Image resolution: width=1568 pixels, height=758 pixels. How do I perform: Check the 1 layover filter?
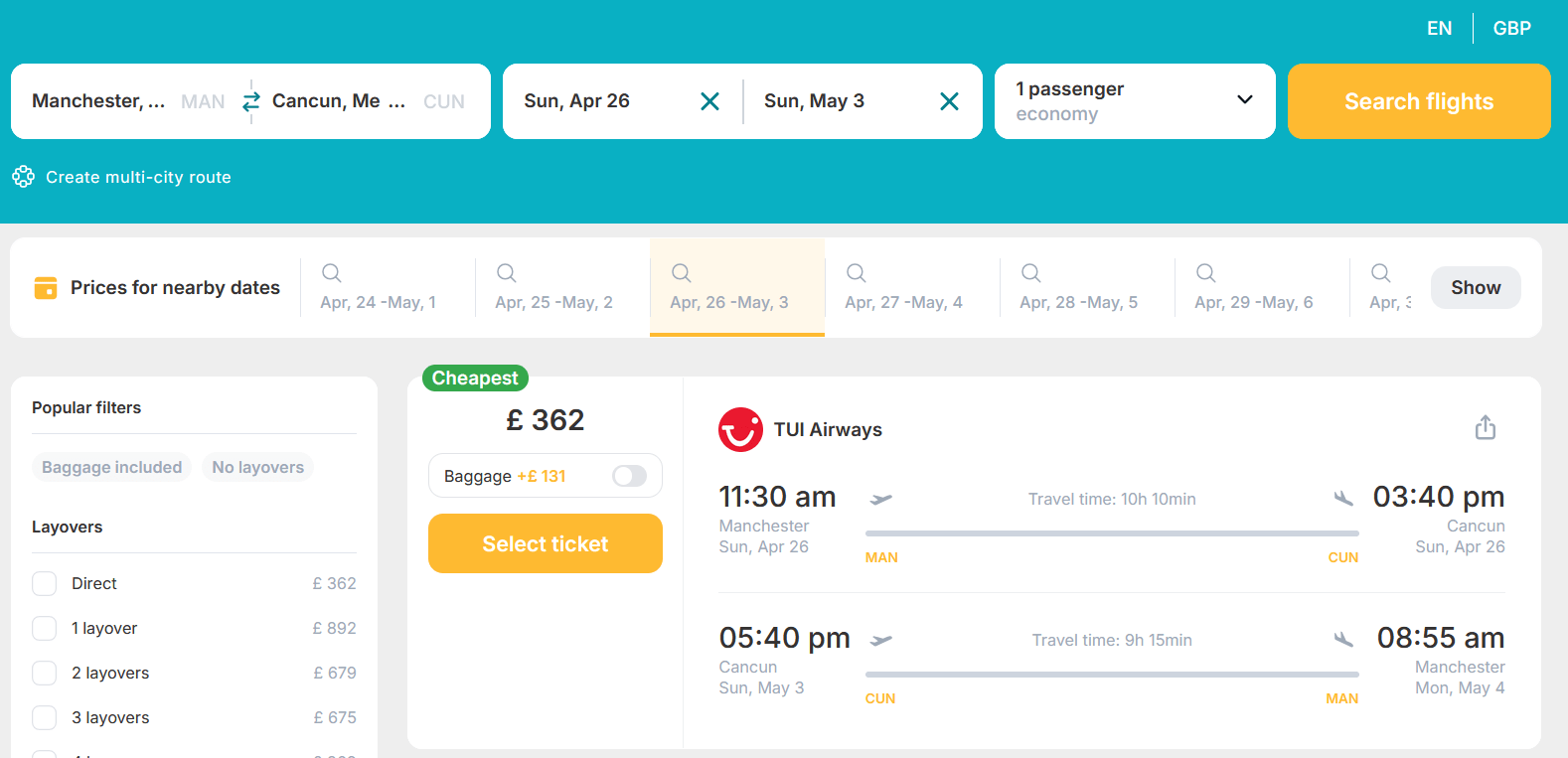tap(45, 628)
